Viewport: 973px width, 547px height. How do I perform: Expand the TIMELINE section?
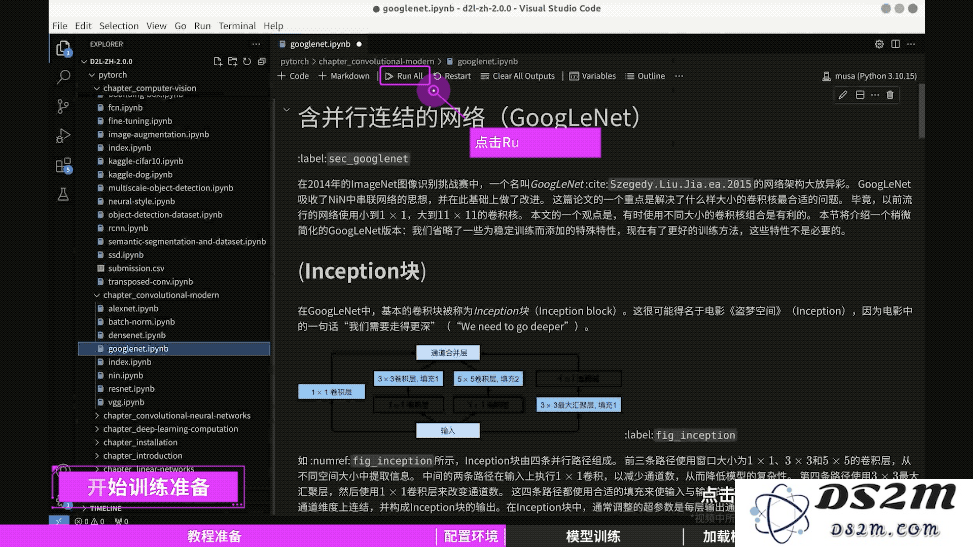point(105,508)
